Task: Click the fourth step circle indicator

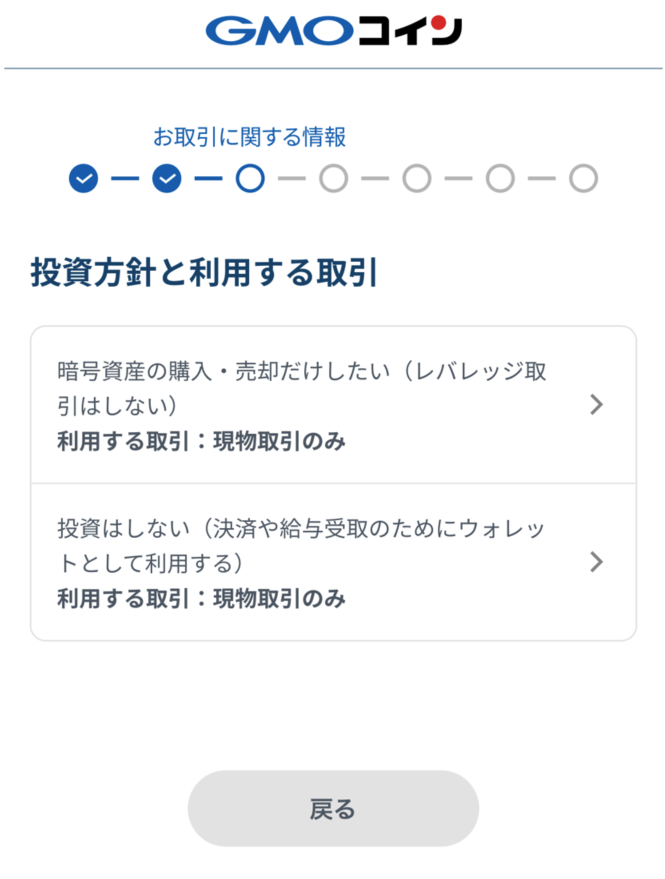Action: (x=334, y=179)
